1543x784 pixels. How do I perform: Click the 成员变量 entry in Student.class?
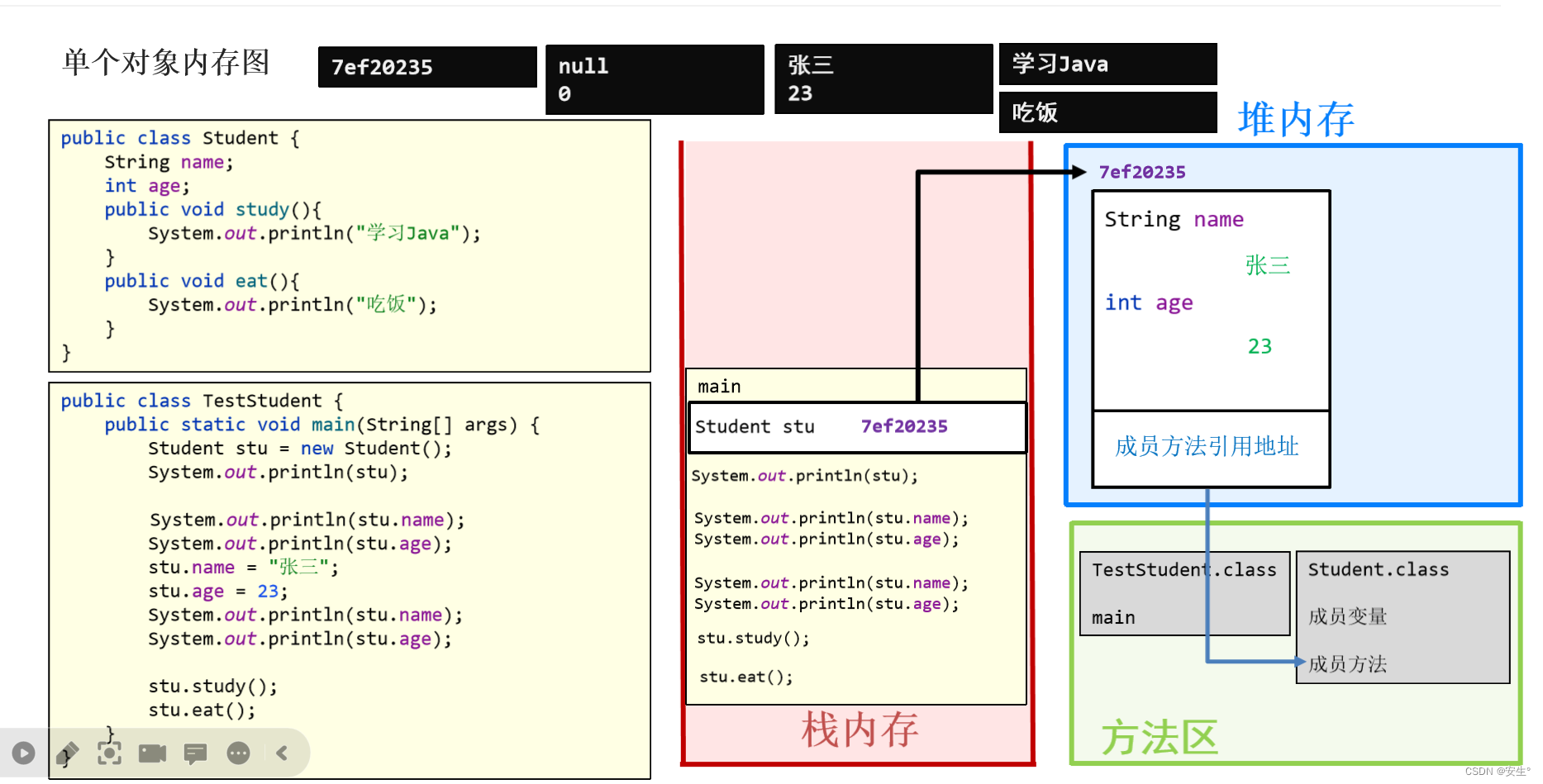pos(1347,616)
